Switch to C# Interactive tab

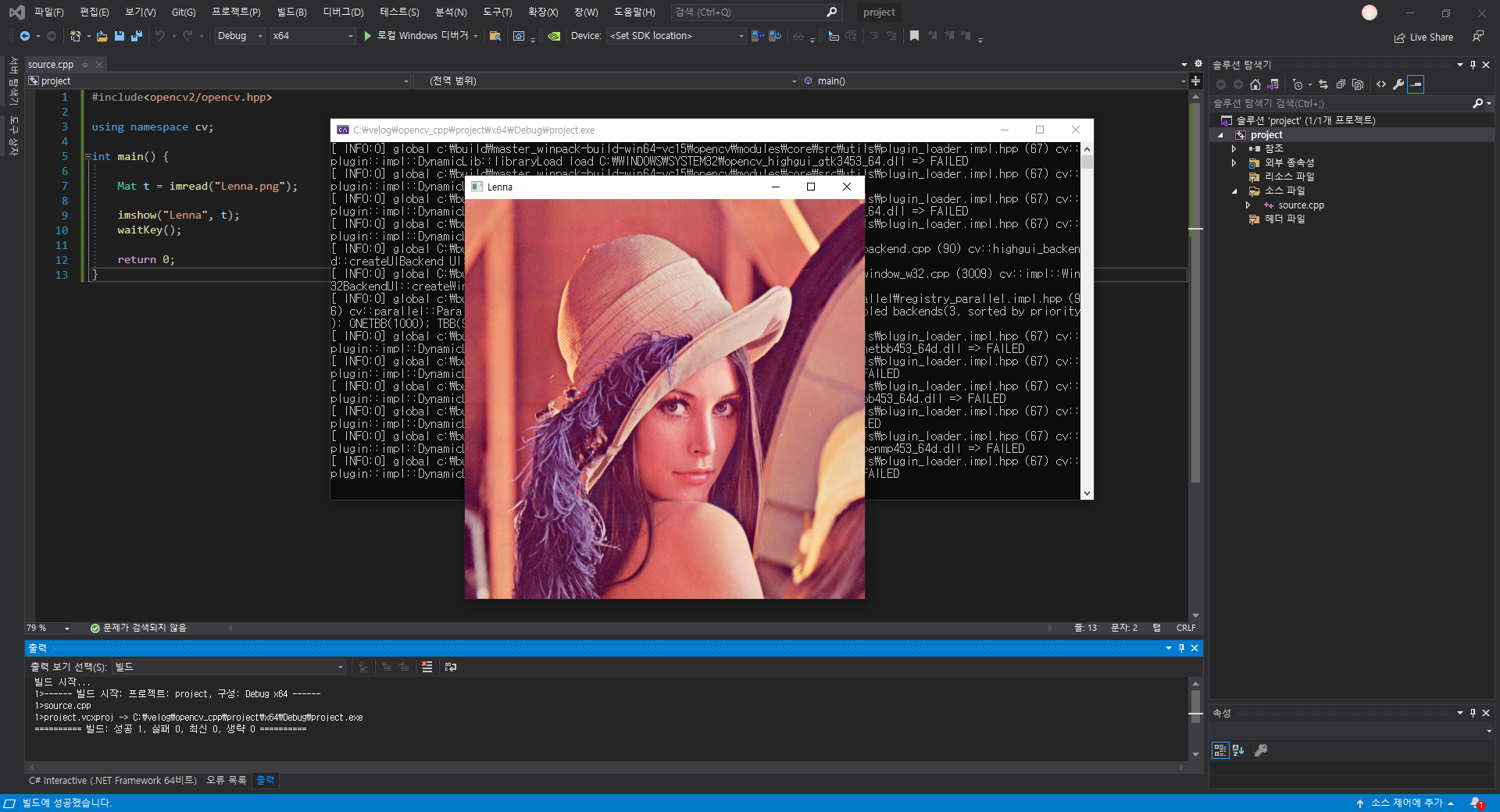(112, 780)
